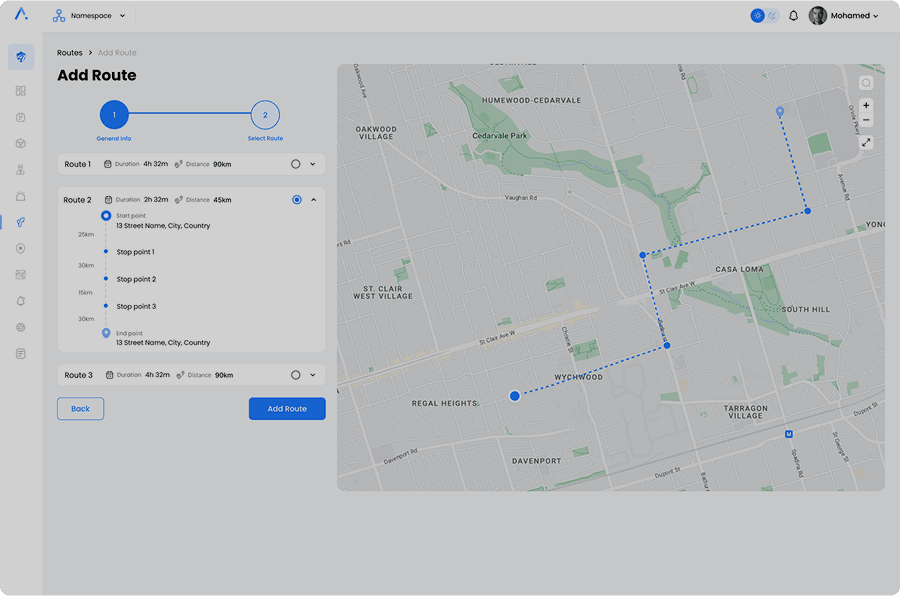
Task: Select the Route 3 radio button
Action: click(296, 375)
